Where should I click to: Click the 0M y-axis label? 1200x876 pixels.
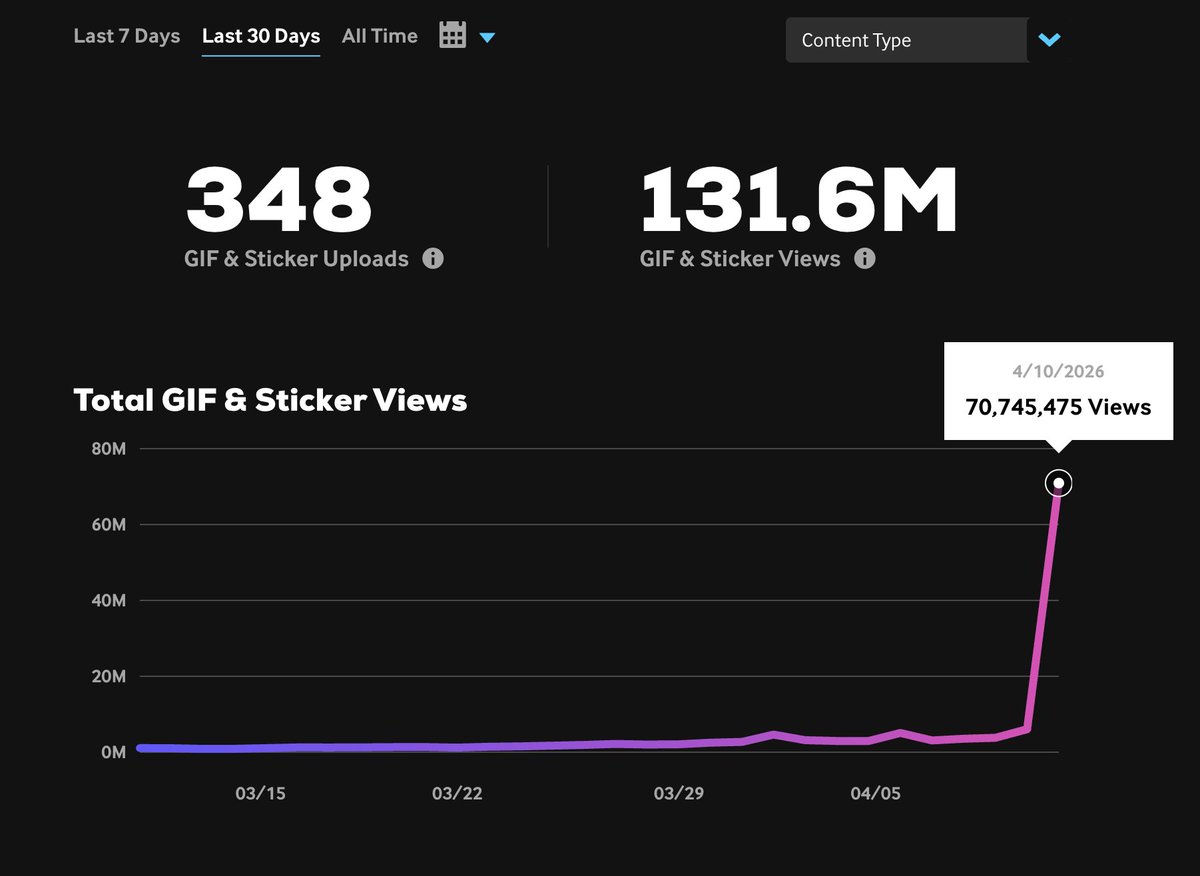click(x=113, y=752)
